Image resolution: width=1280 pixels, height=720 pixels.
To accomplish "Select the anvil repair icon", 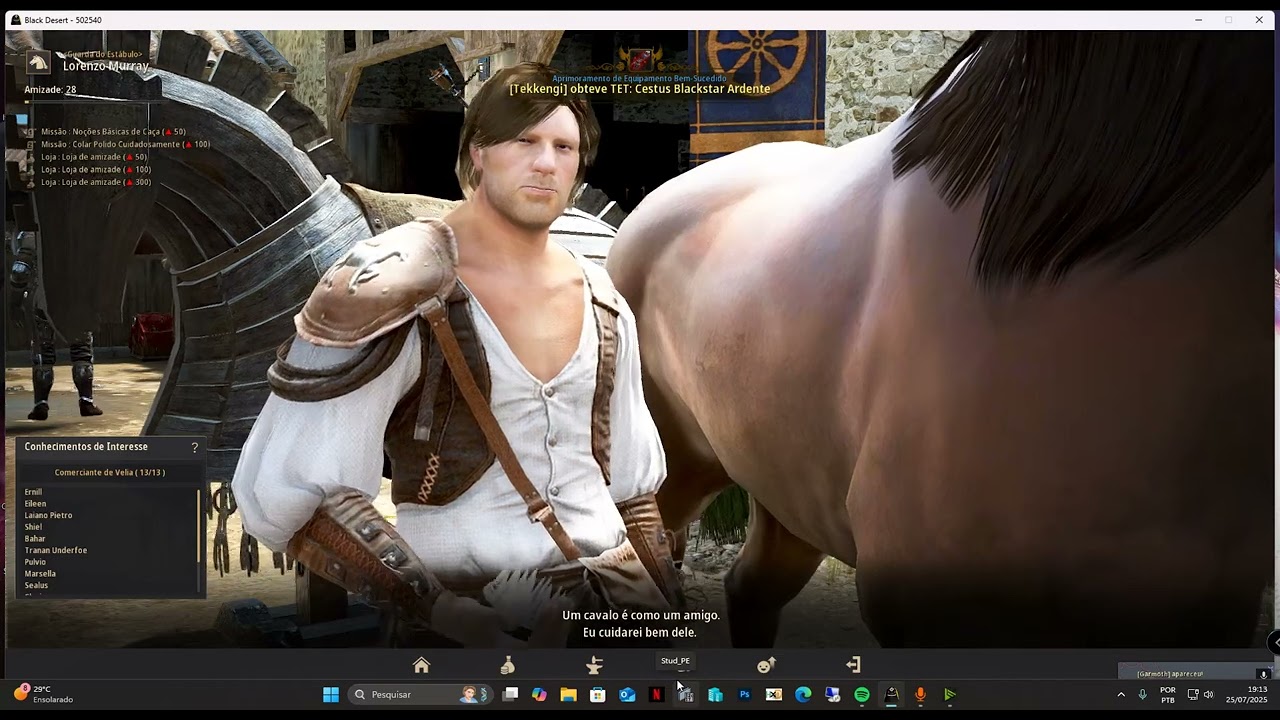I will tap(594, 665).
